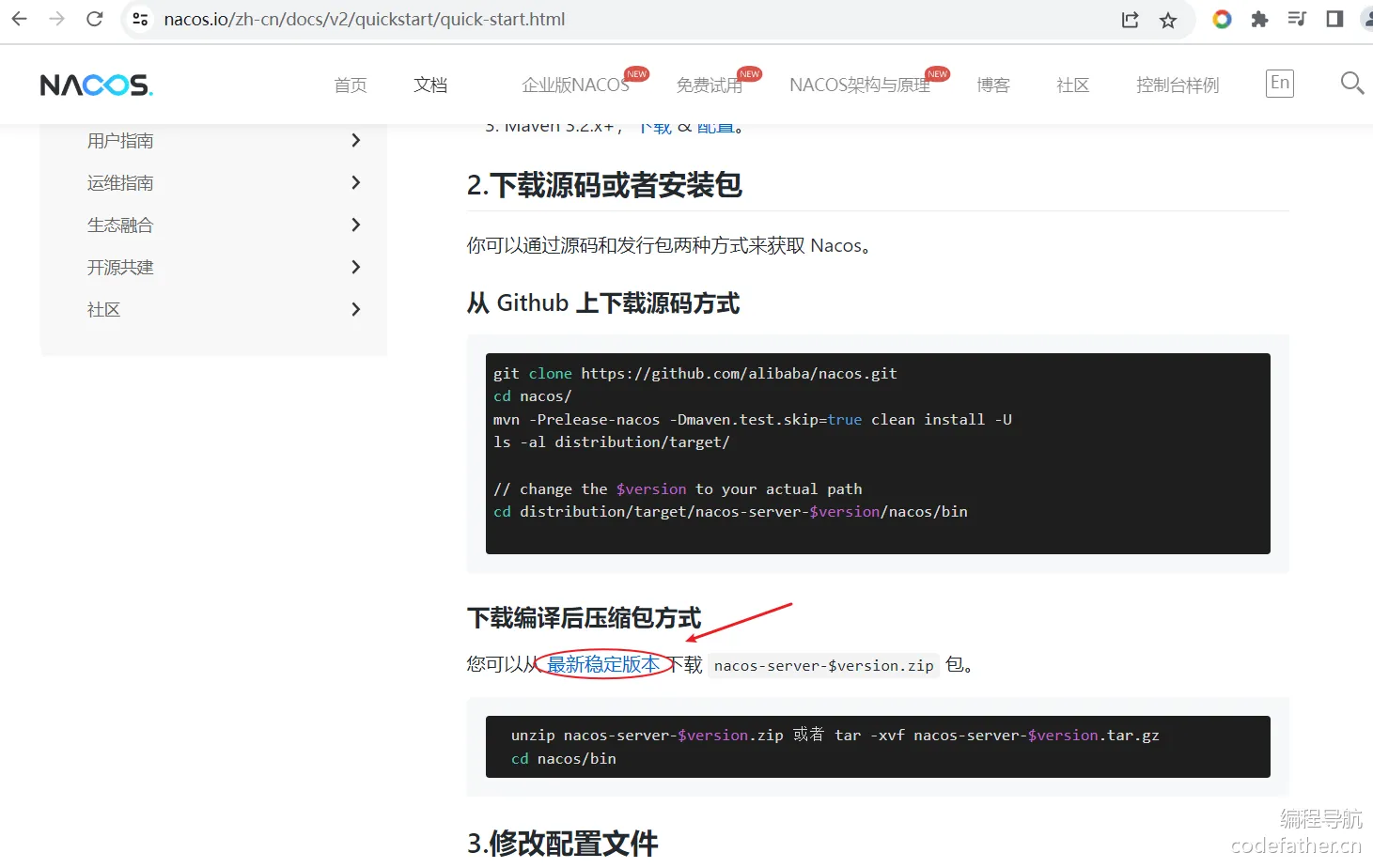Open 社区 in the top navigation

coord(1073,85)
